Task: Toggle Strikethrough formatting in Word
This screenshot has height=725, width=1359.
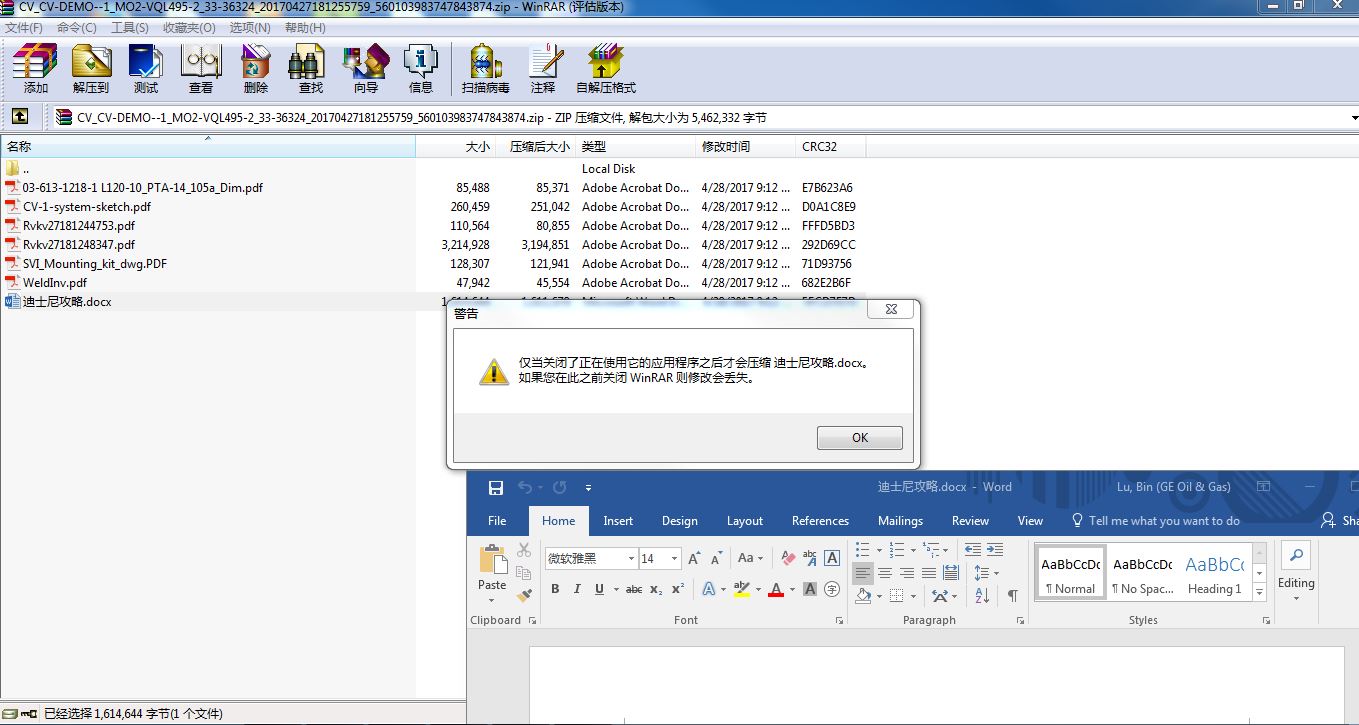Action: pos(633,589)
